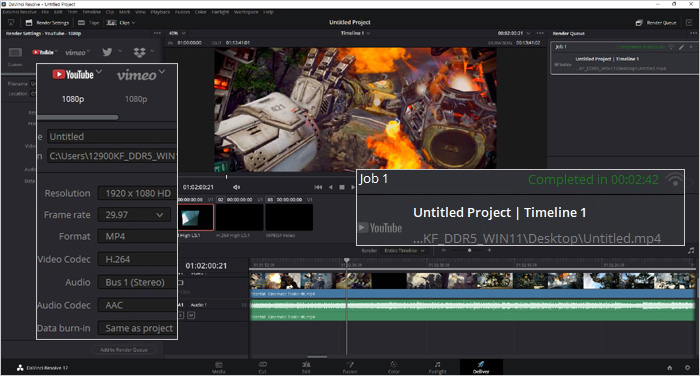Toggle the video track enable icon
The image size is (700, 376).
point(181,282)
